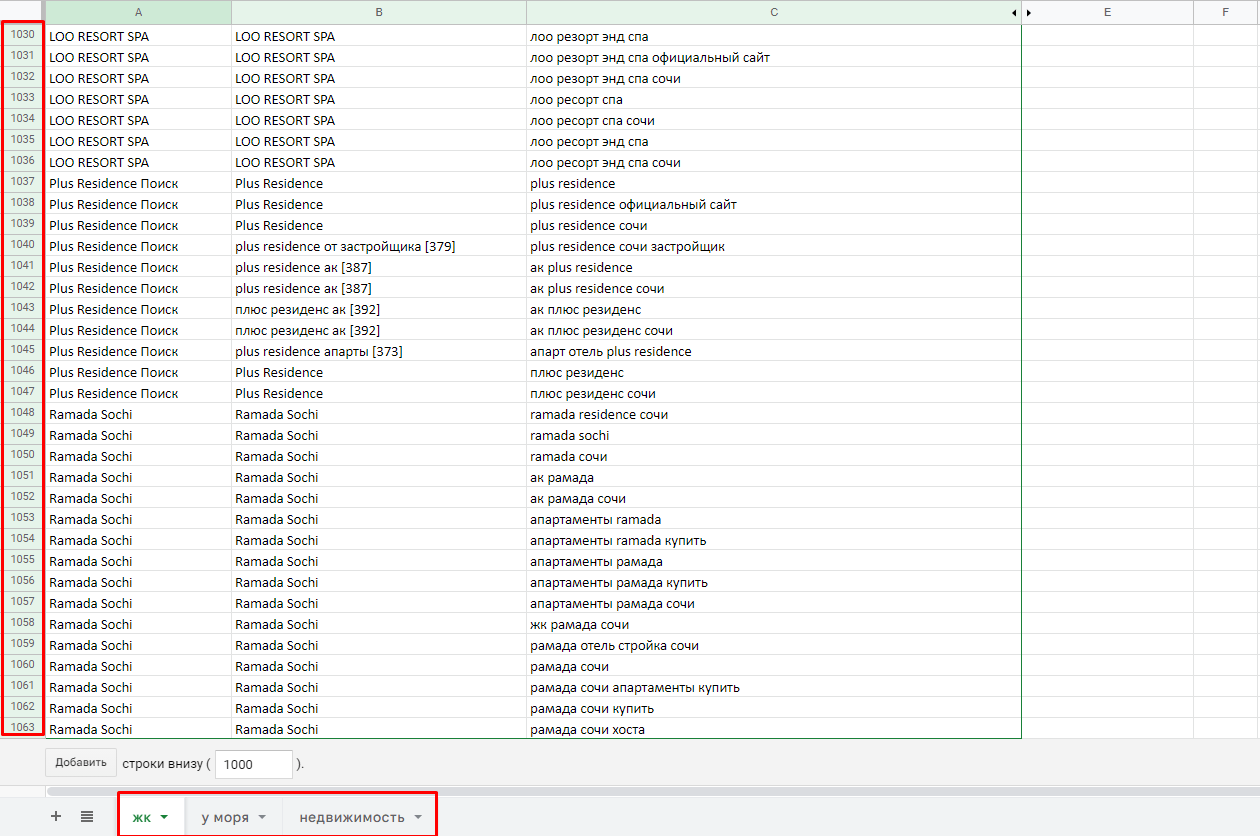Focus the rows count field showing 1000
The width and height of the screenshot is (1260, 836).
pos(254,764)
